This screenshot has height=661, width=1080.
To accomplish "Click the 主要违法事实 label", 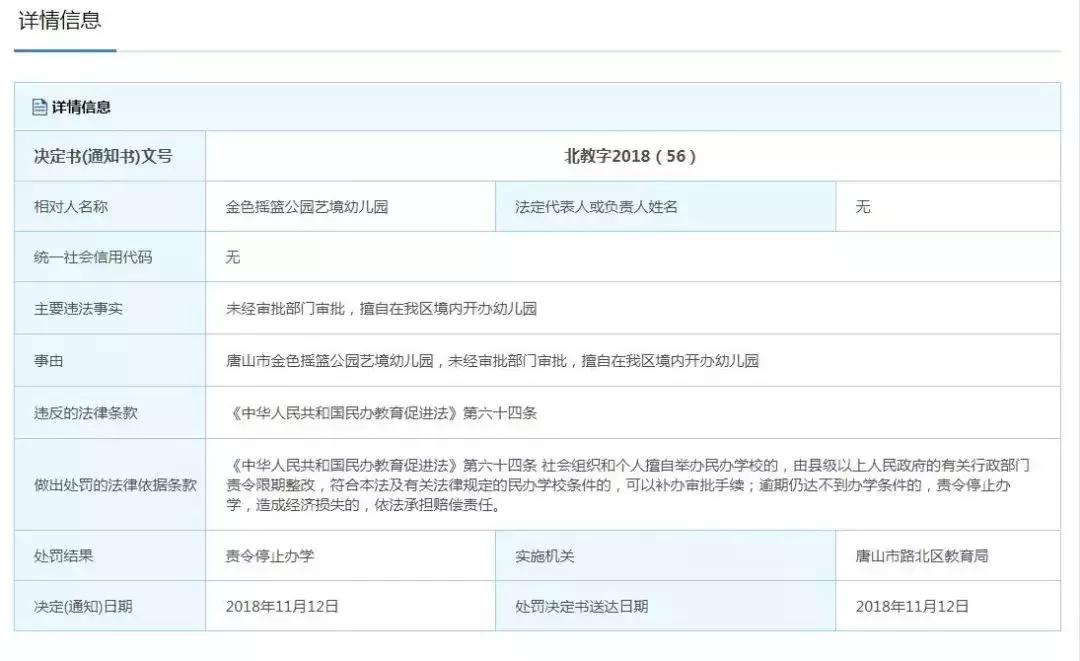I will click(78, 308).
